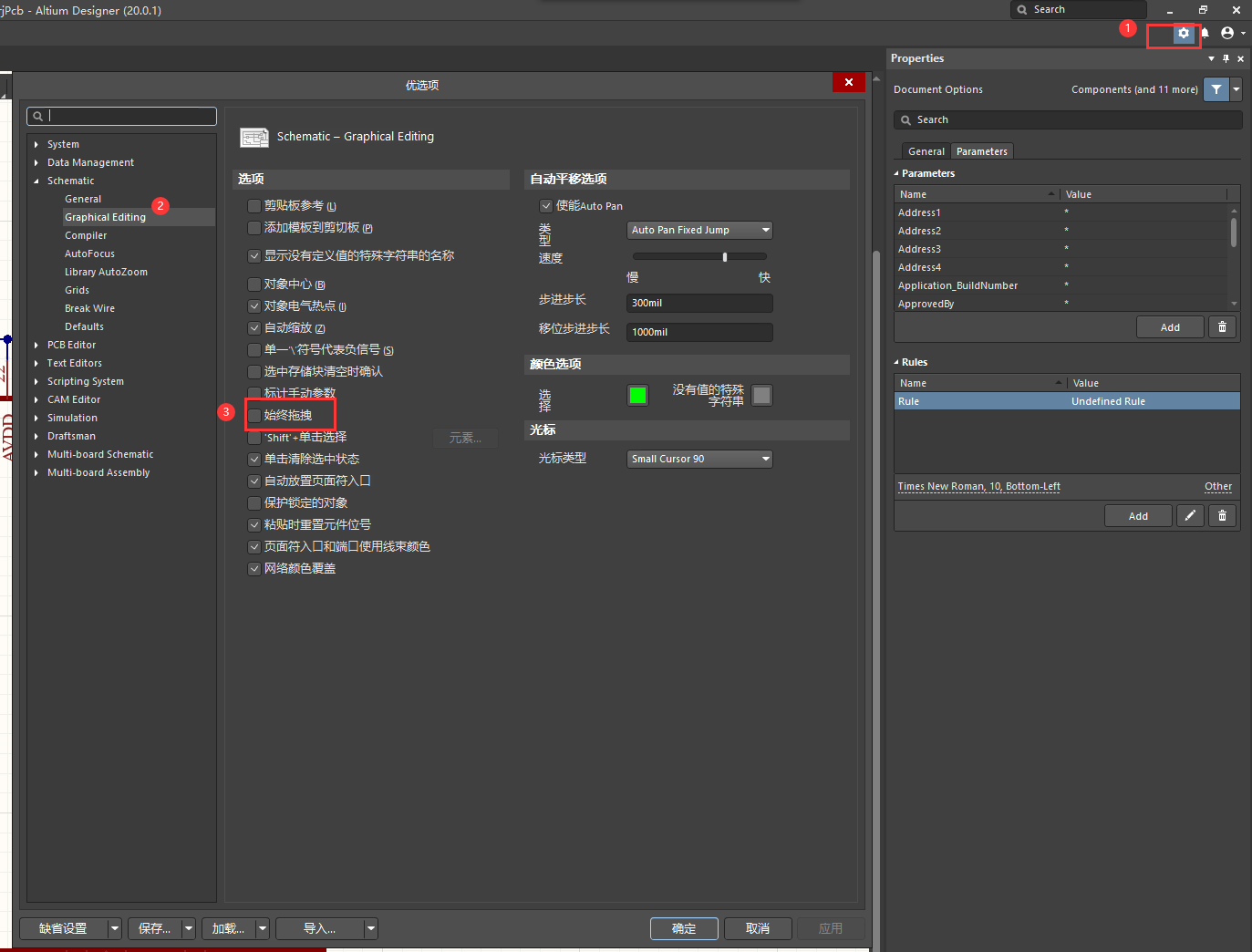This screenshot has width=1252, height=952.
Task: Pin the Properties panel
Action: (x=1226, y=58)
